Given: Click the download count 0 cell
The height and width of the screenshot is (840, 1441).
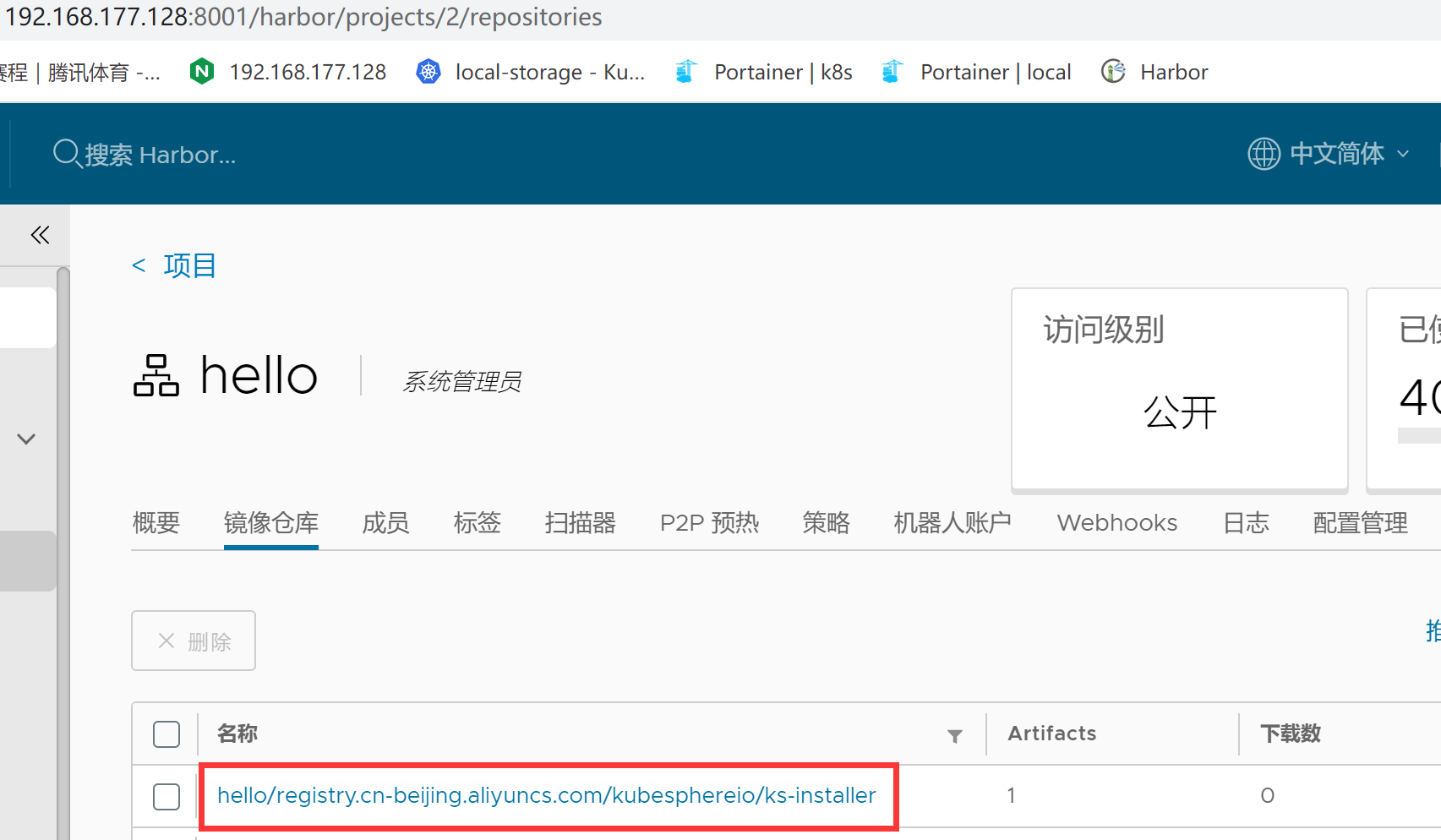Looking at the screenshot, I should tap(1268, 795).
